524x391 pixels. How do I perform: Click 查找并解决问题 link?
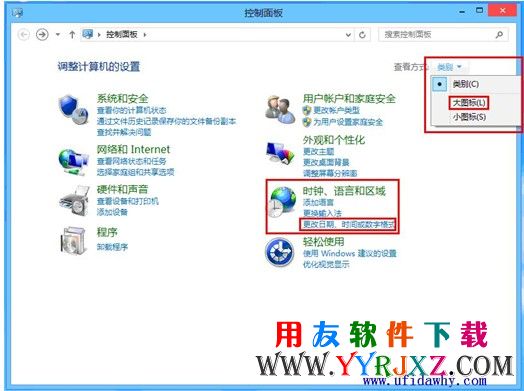coord(124,132)
